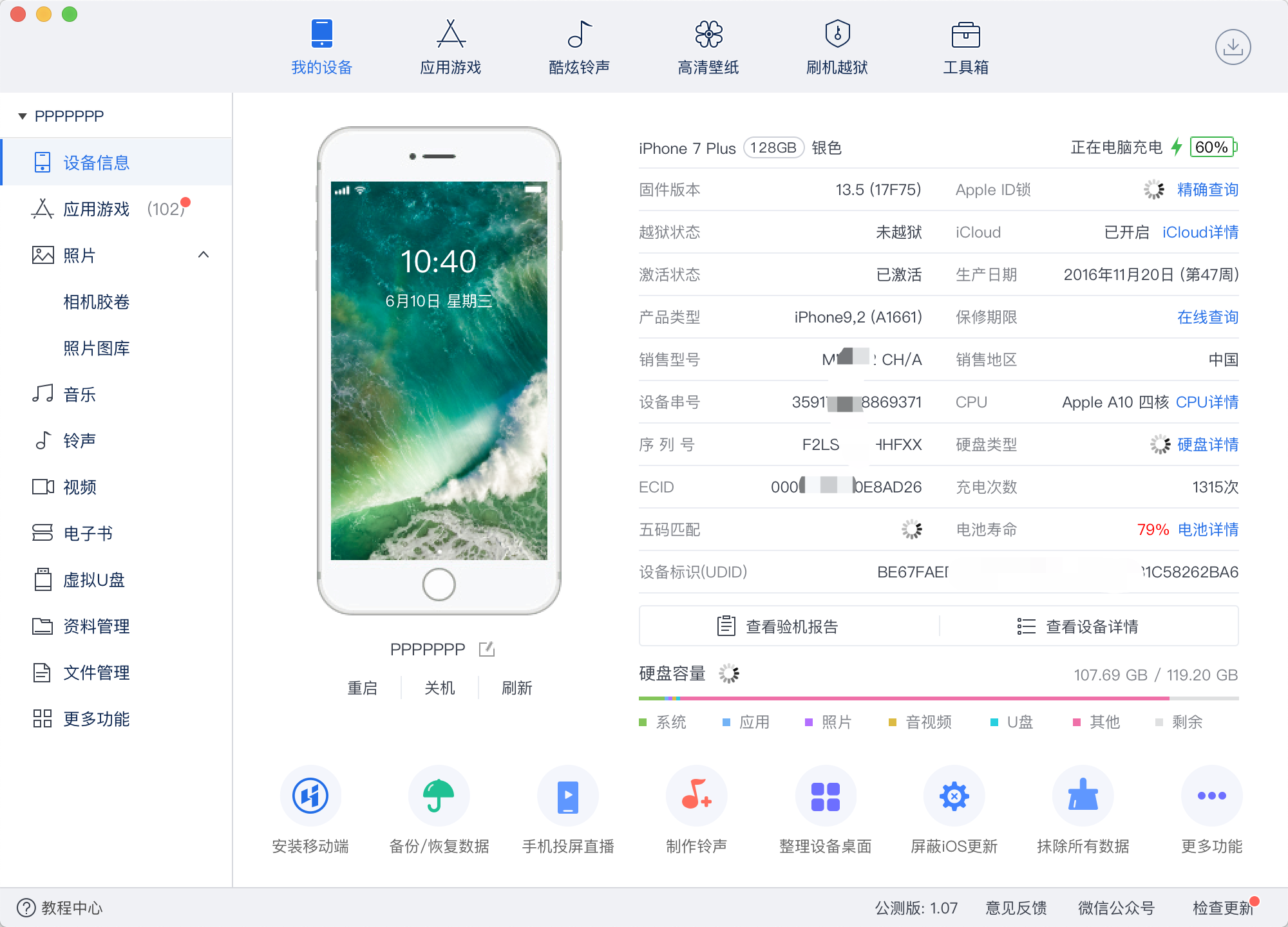Open the 酷炫铃声 ringtone section
Screen dimensions: 1288x927
coord(578,47)
